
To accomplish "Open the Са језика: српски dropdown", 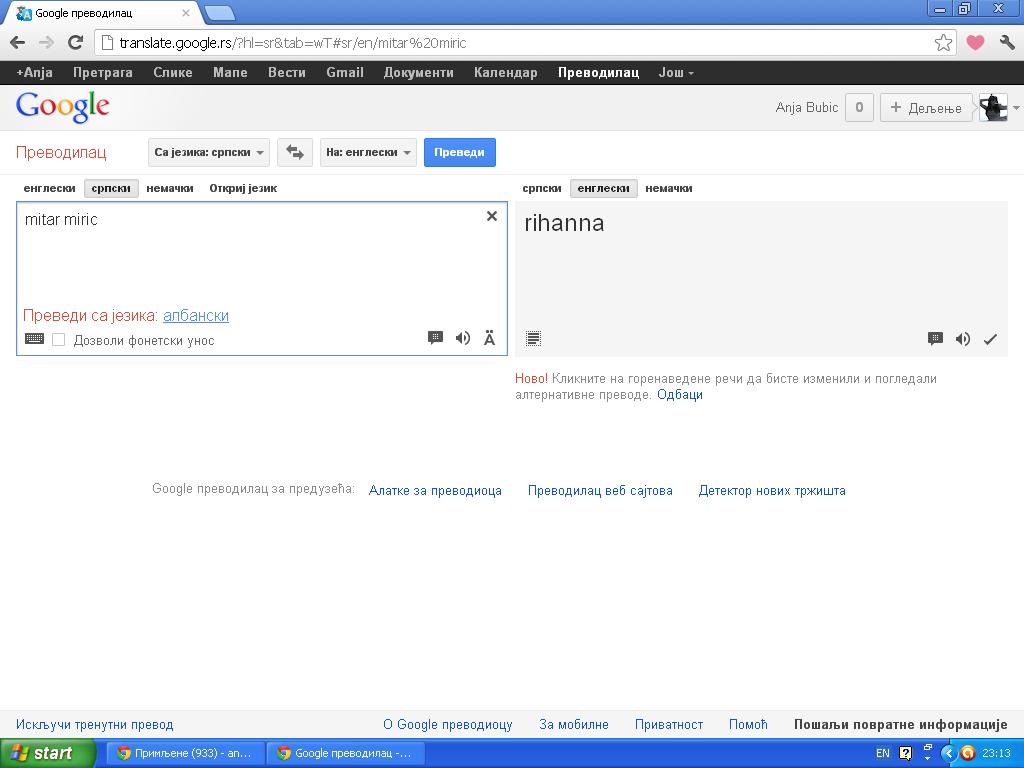I will (x=209, y=152).
